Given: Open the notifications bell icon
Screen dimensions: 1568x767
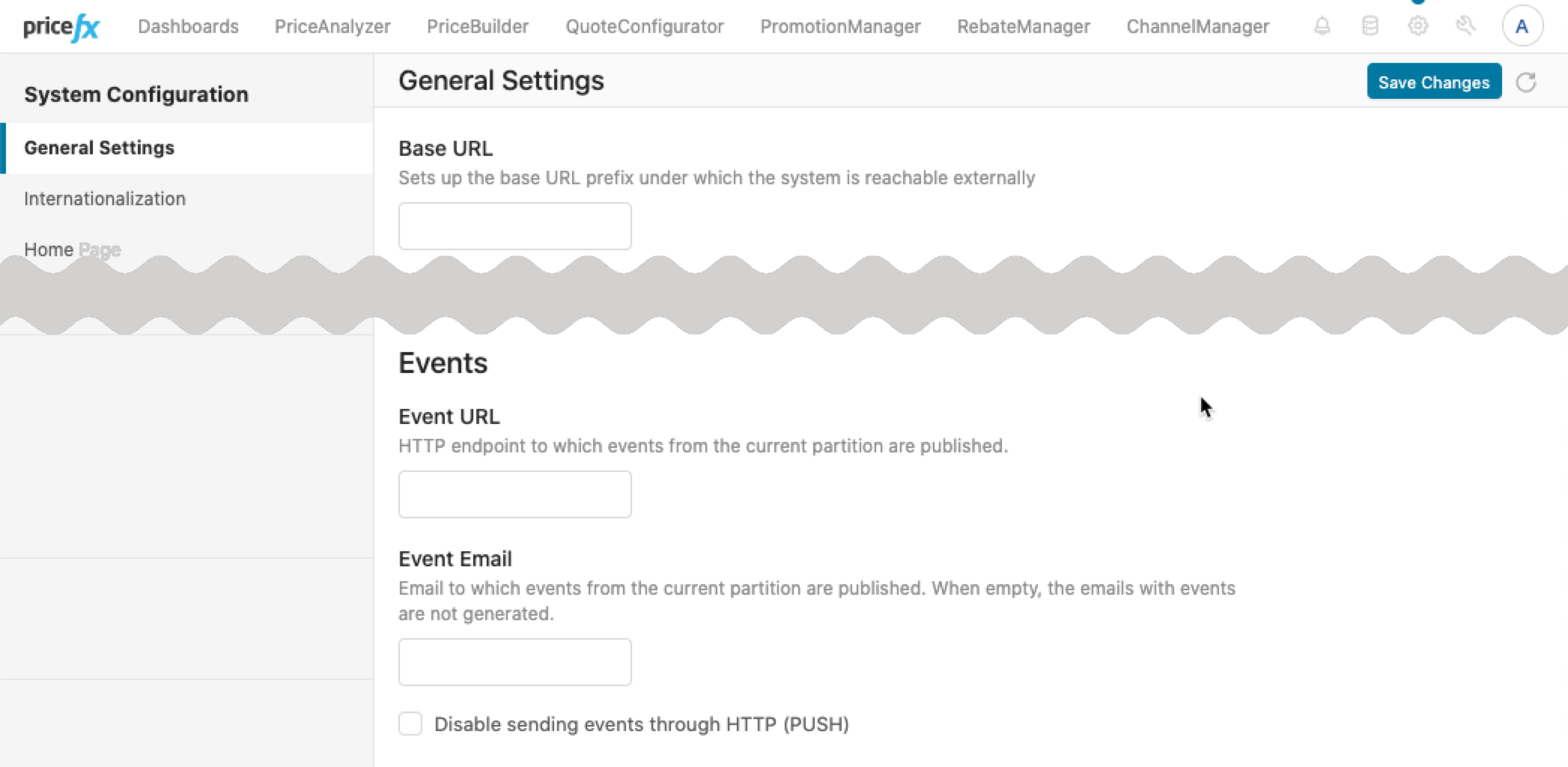Looking at the screenshot, I should [1322, 25].
